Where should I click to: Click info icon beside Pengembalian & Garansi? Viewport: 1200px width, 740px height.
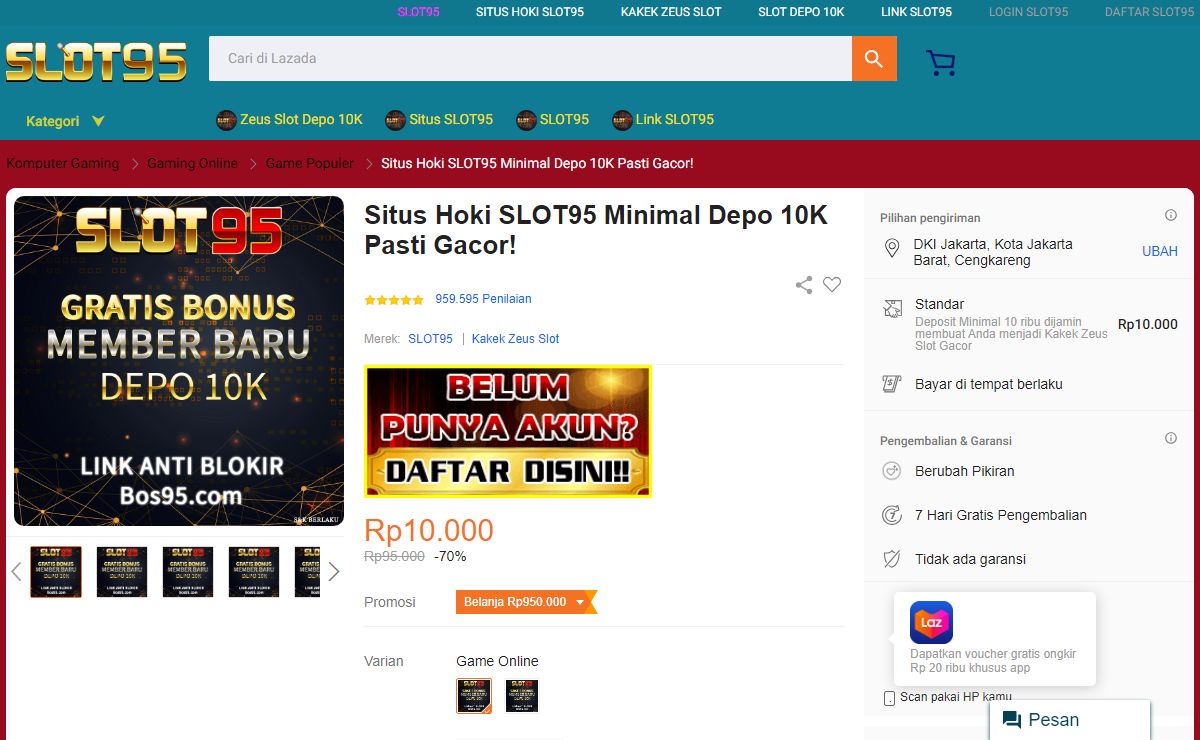pyautogui.click(x=1171, y=439)
